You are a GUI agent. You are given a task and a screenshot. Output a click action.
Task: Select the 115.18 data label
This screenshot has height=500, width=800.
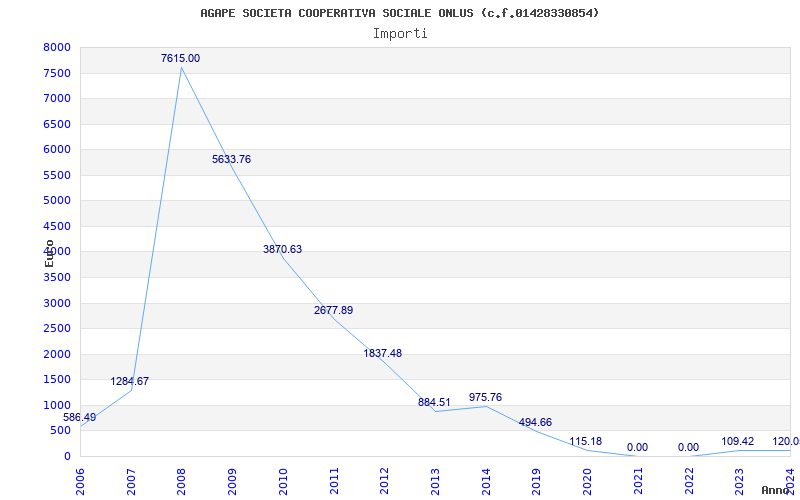(x=586, y=441)
